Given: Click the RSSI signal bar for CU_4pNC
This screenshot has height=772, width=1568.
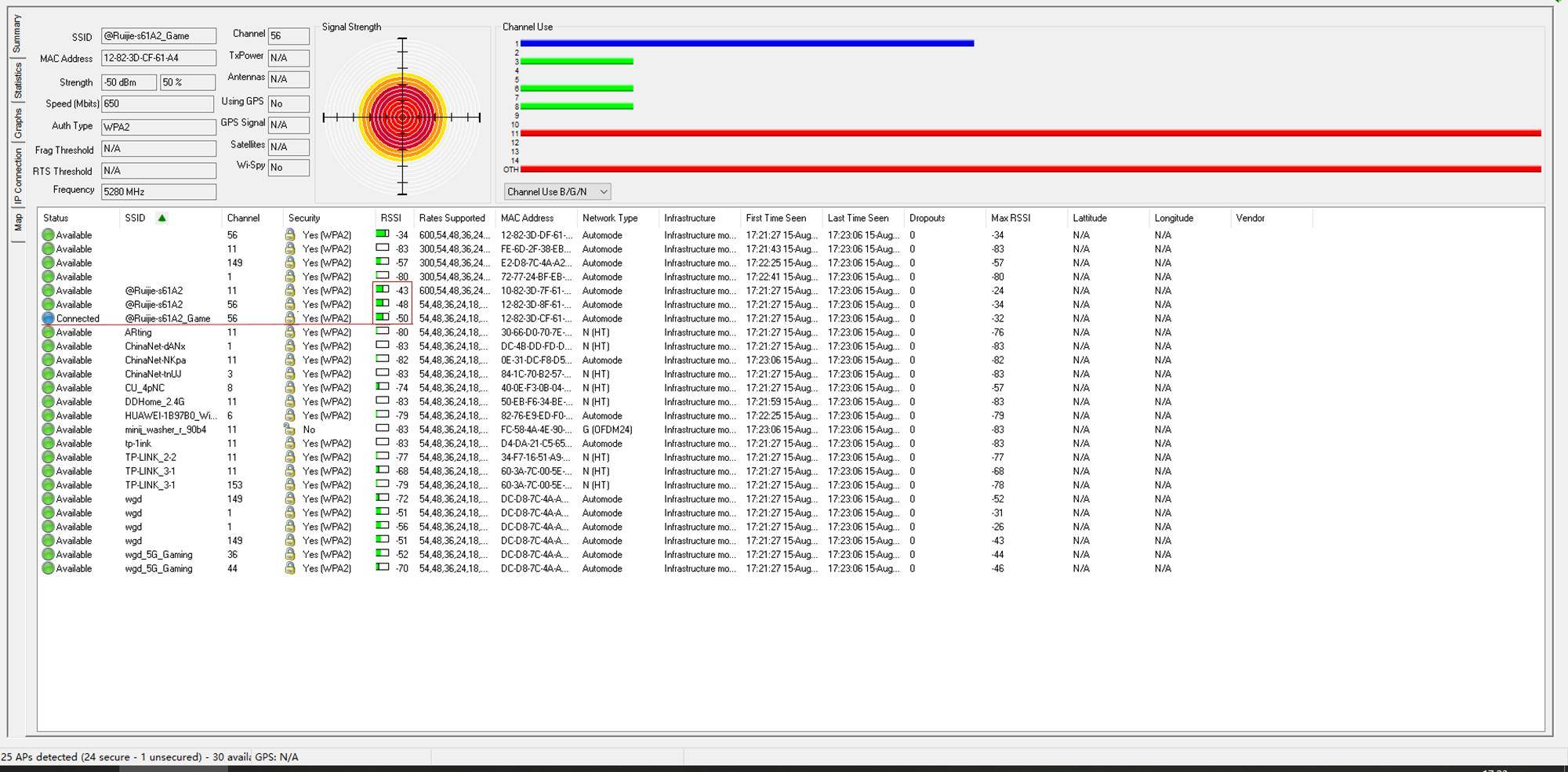Looking at the screenshot, I should pyautogui.click(x=383, y=387).
